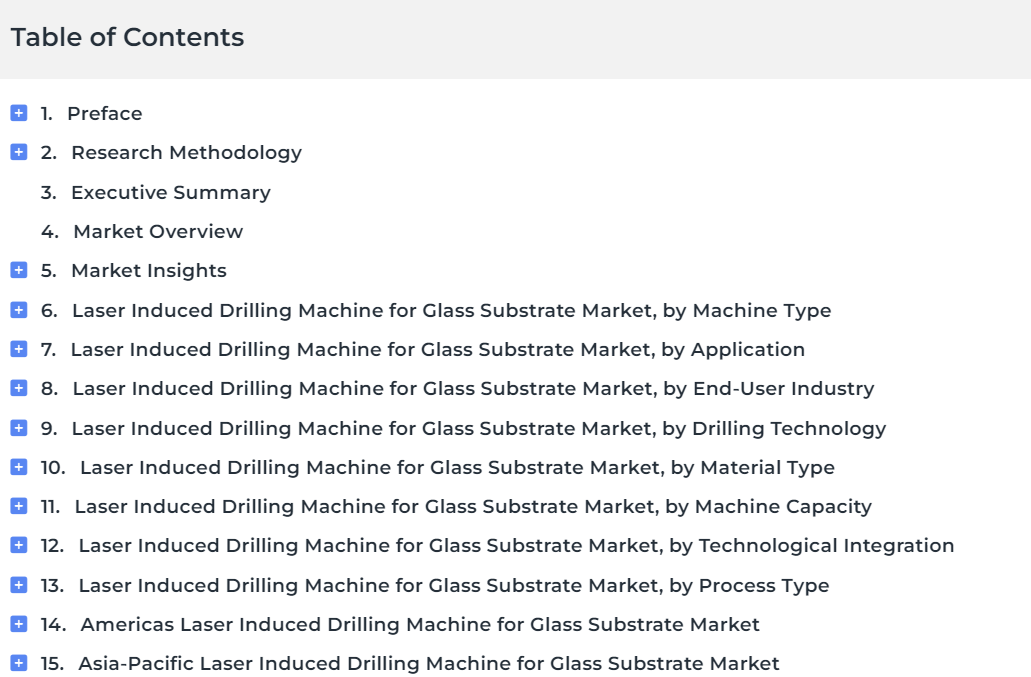The image size is (1031, 677).
Task: Expand section 14 Americas market plus icon
Action: point(19,624)
